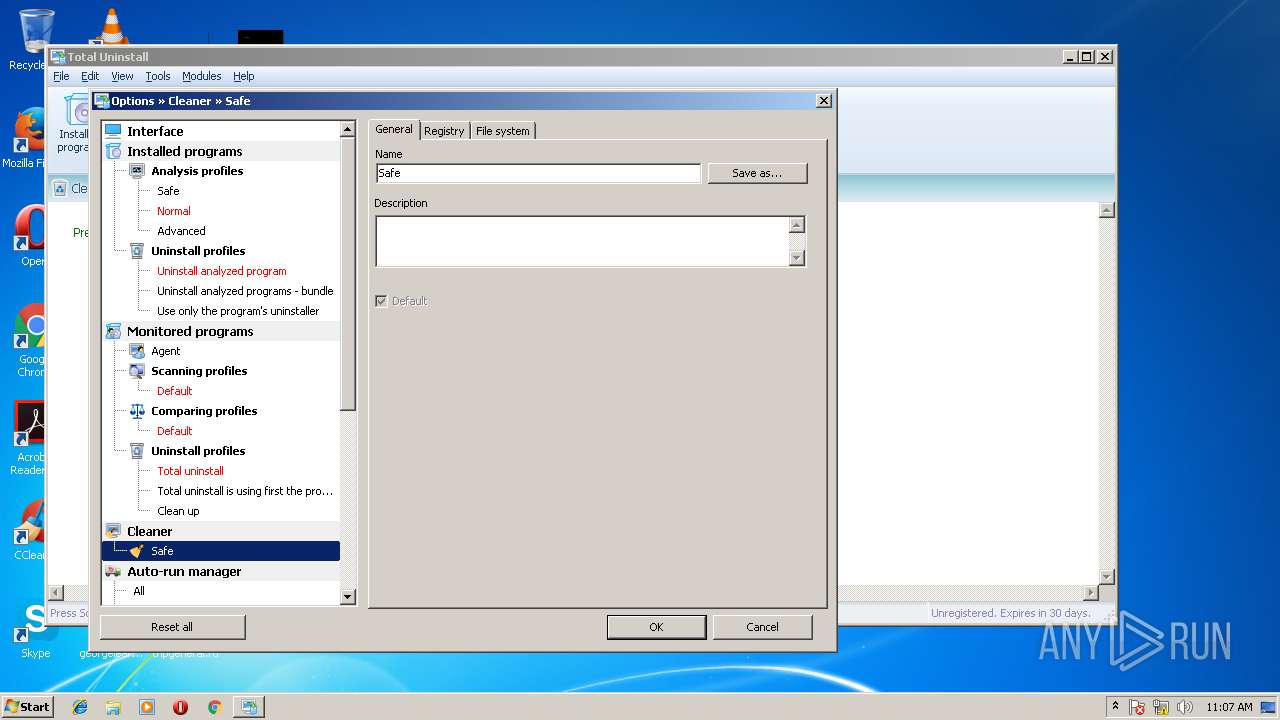
Task: Click the Start button
Action: (27, 707)
